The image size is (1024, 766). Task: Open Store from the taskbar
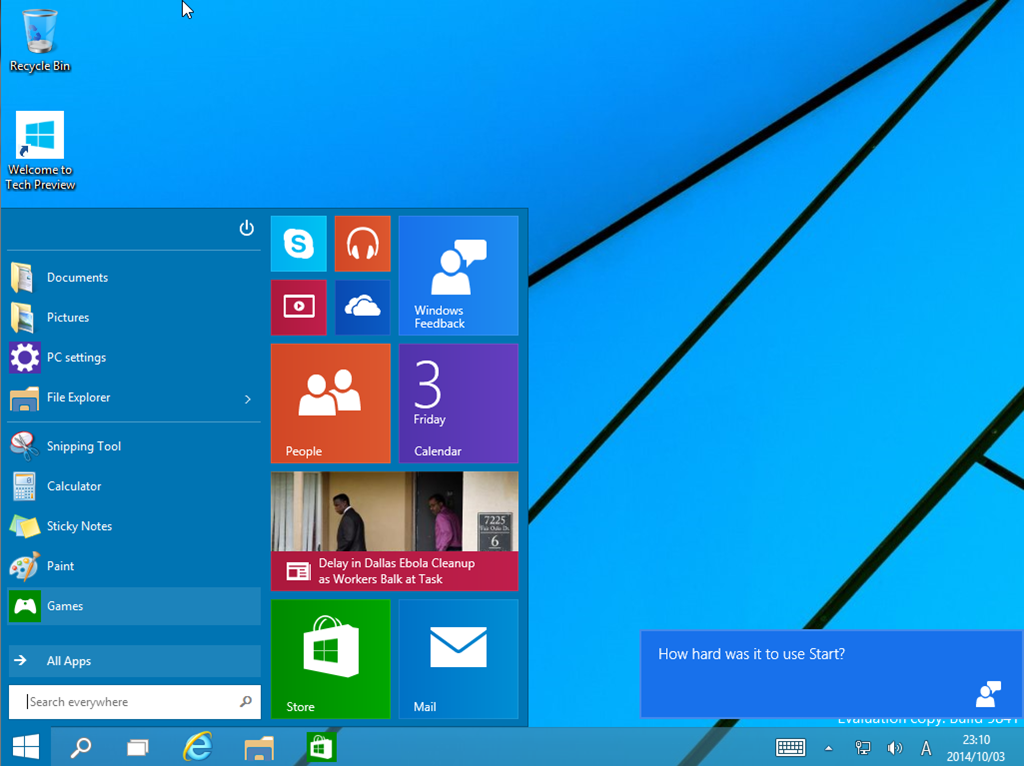[321, 746]
